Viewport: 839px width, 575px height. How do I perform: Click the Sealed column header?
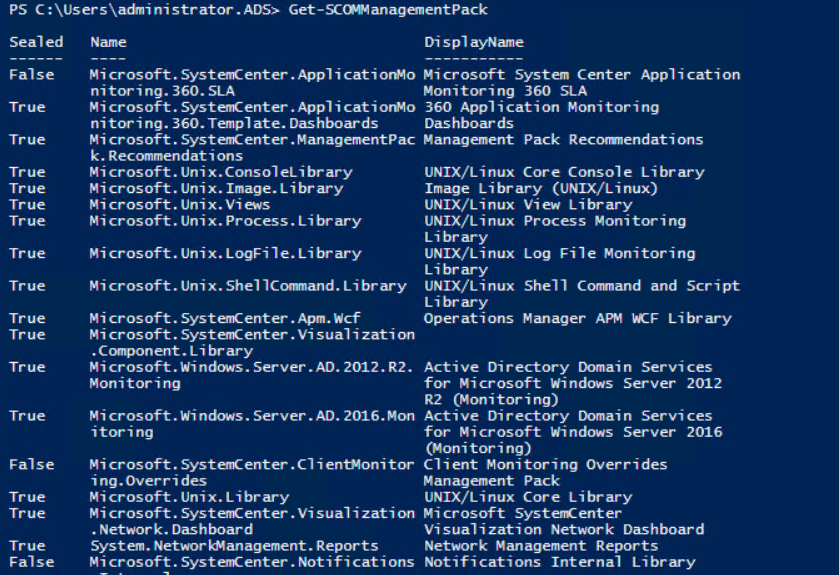click(x=36, y=42)
